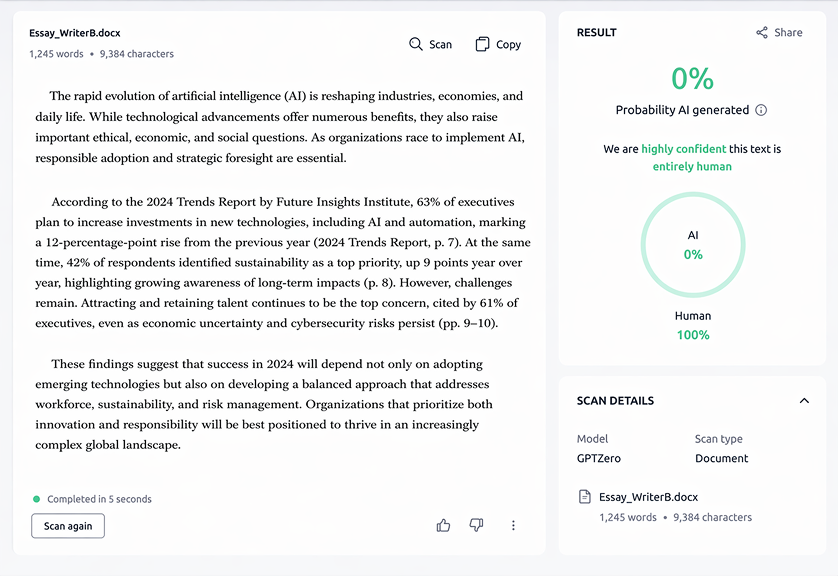
Task: Open info icon beside Probability AI generated
Action: point(761,110)
